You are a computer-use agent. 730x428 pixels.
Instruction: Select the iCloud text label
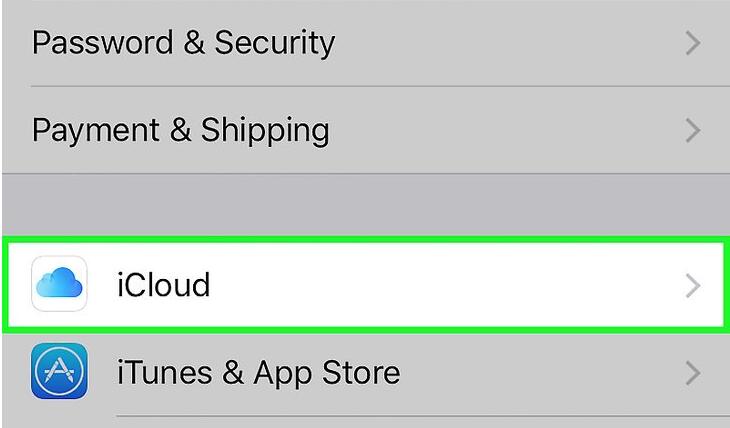click(163, 286)
